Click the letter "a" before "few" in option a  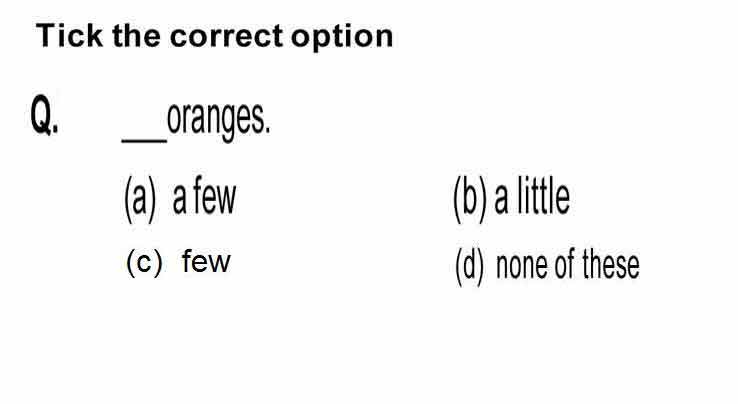179,201
